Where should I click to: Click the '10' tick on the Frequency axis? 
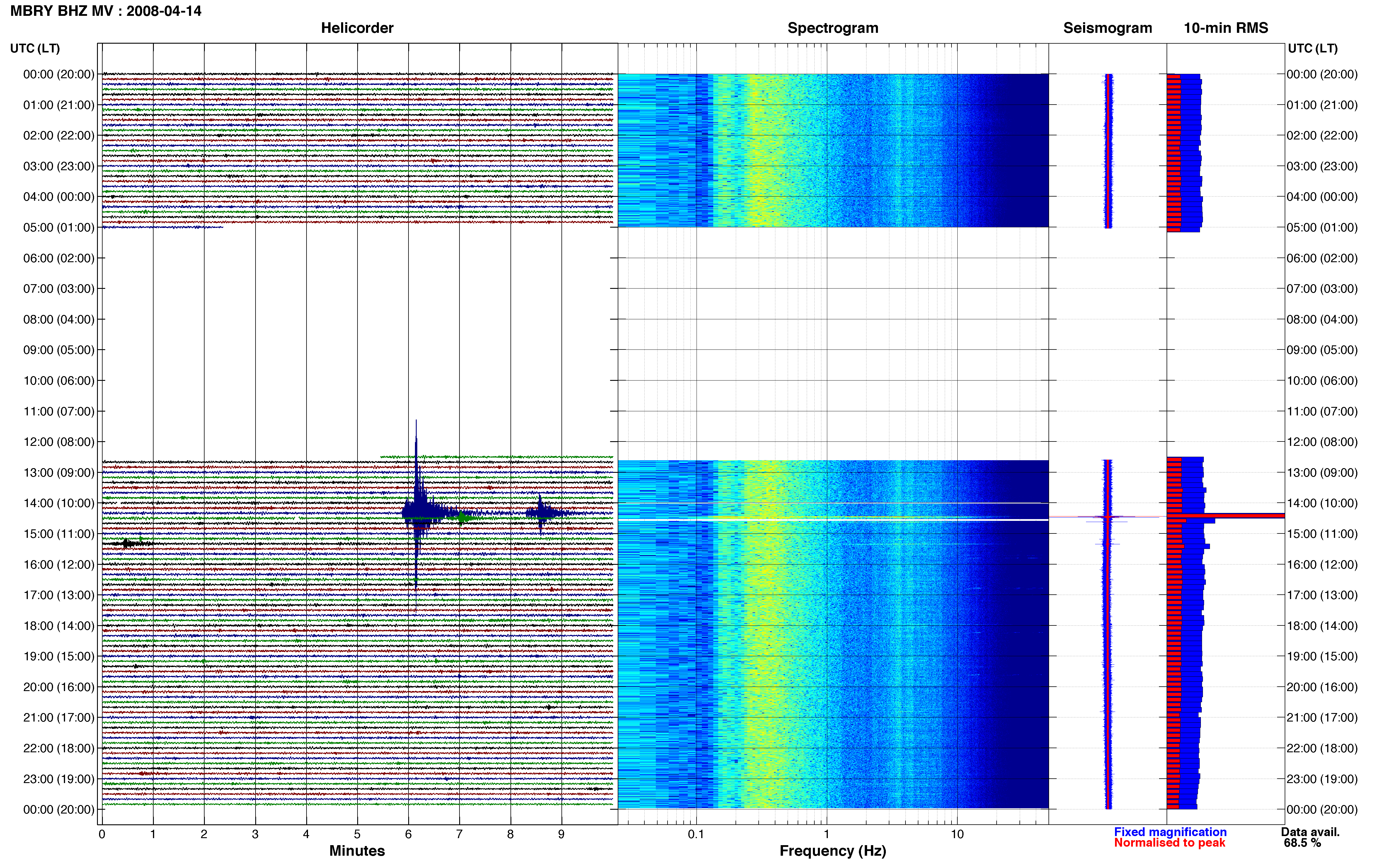957,835
